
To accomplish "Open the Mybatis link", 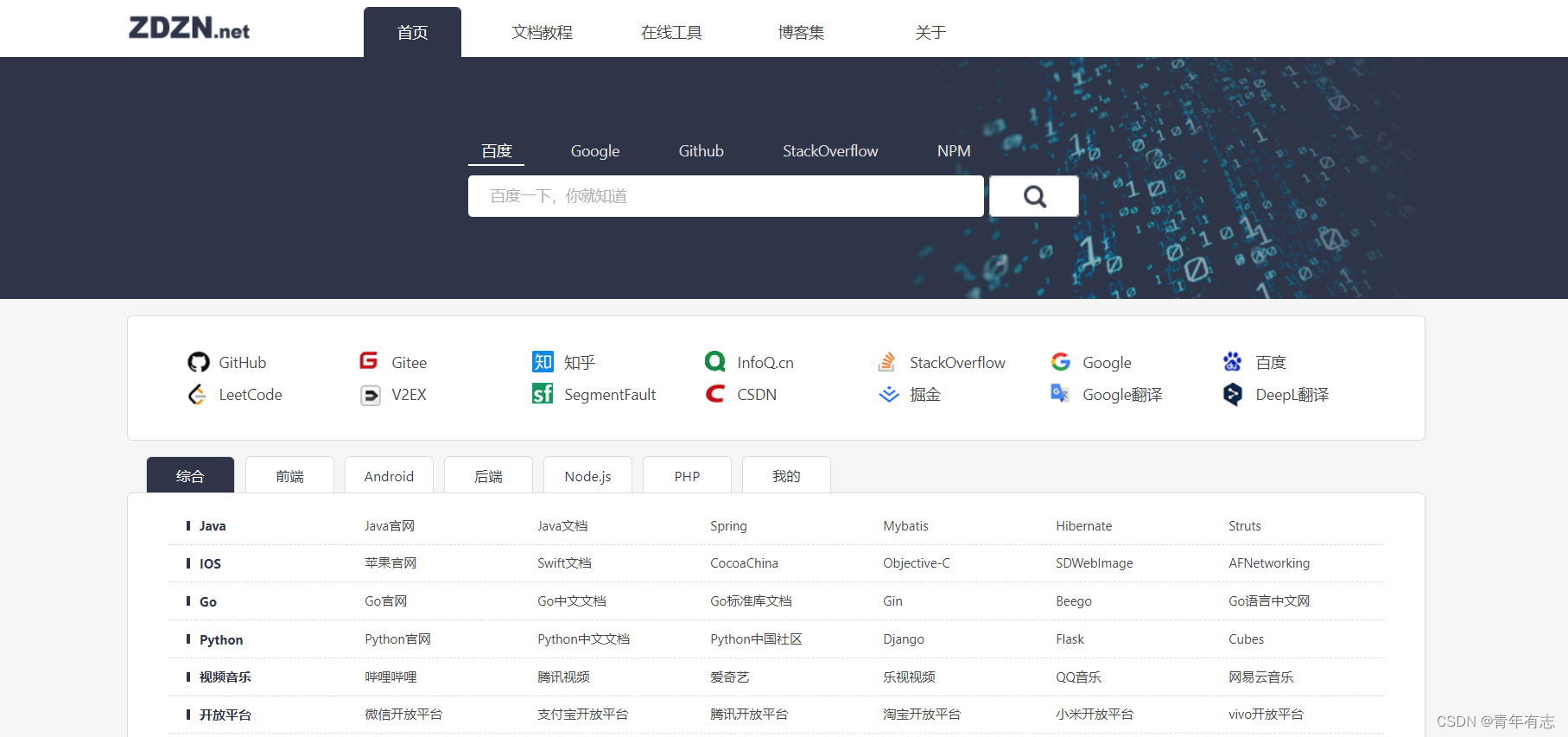I will coord(905,525).
